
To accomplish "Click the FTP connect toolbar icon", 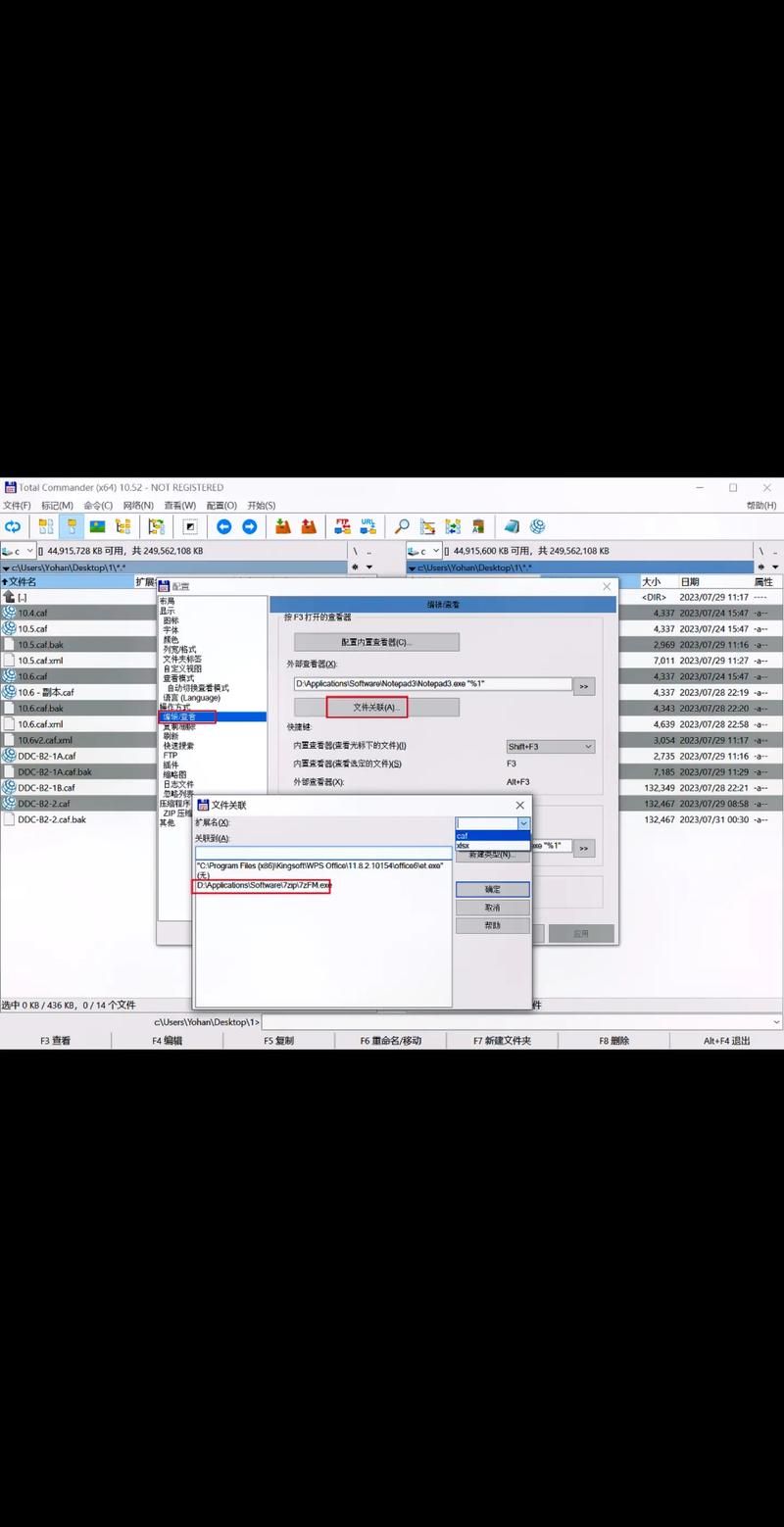I will click(342, 526).
